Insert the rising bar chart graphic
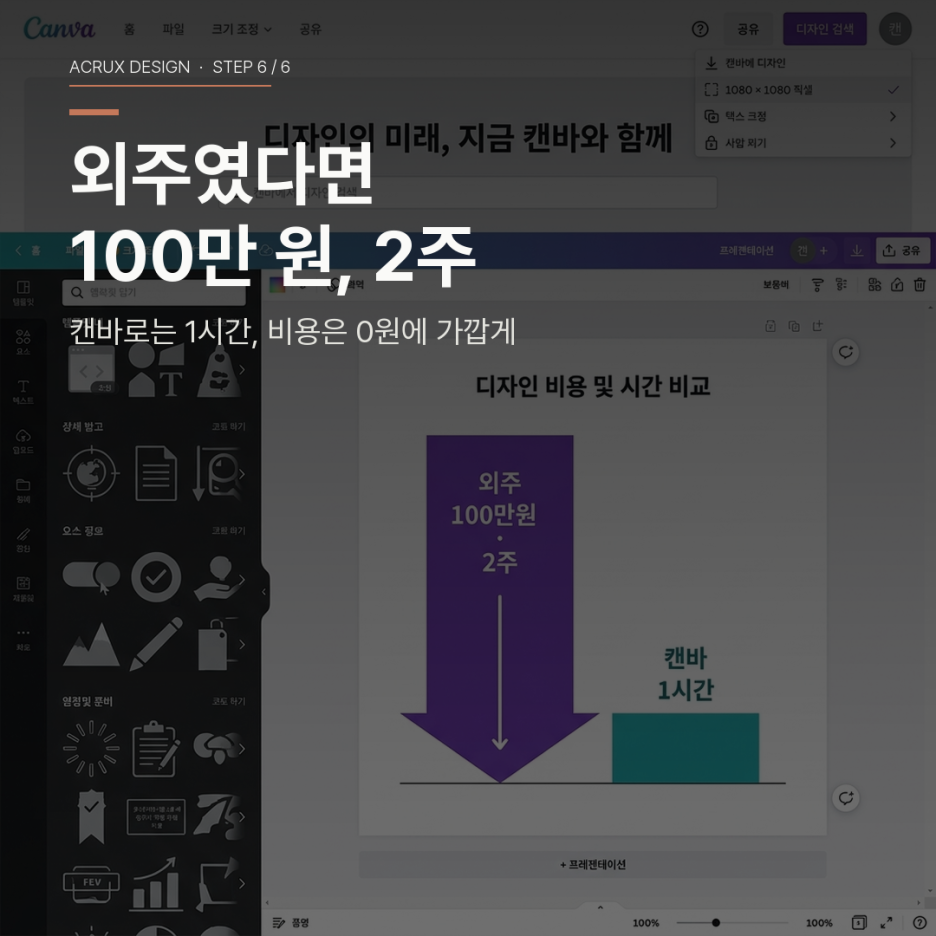Image resolution: width=936 pixels, height=936 pixels. (x=156, y=884)
